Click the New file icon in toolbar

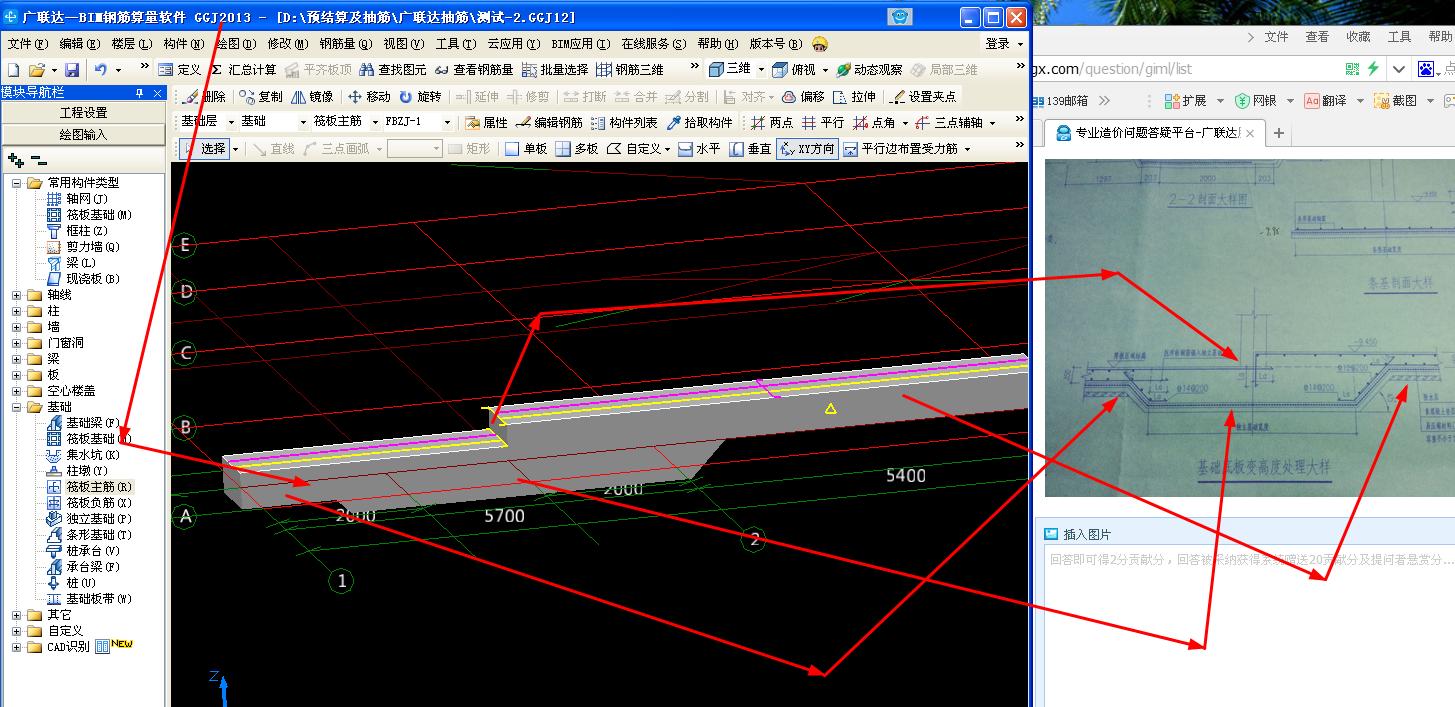point(13,70)
